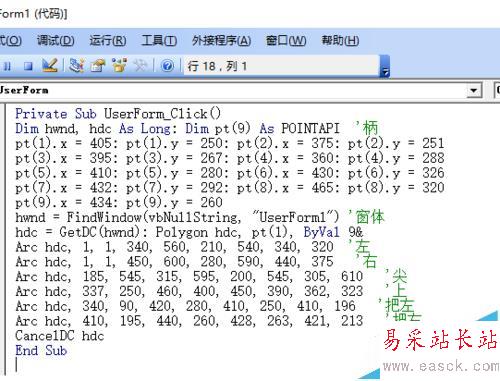Image resolution: width=500 pixels, height=381 pixels.
Task: Open the Object Browser icon
Action: tap(119, 65)
